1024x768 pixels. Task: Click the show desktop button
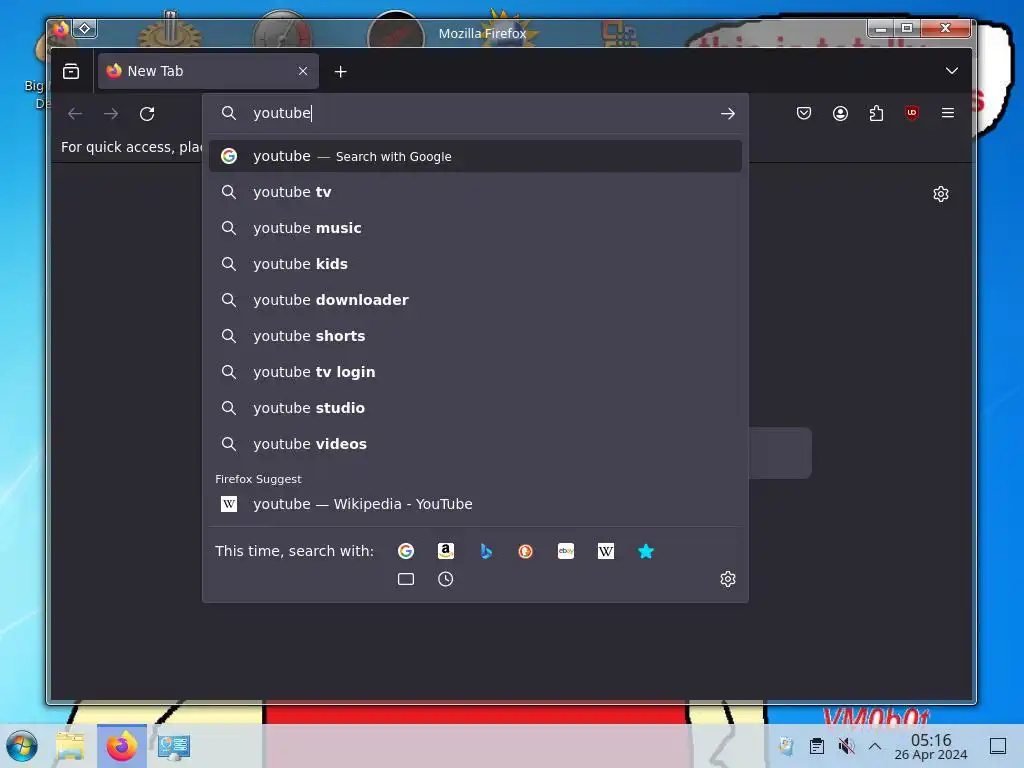[998, 746]
